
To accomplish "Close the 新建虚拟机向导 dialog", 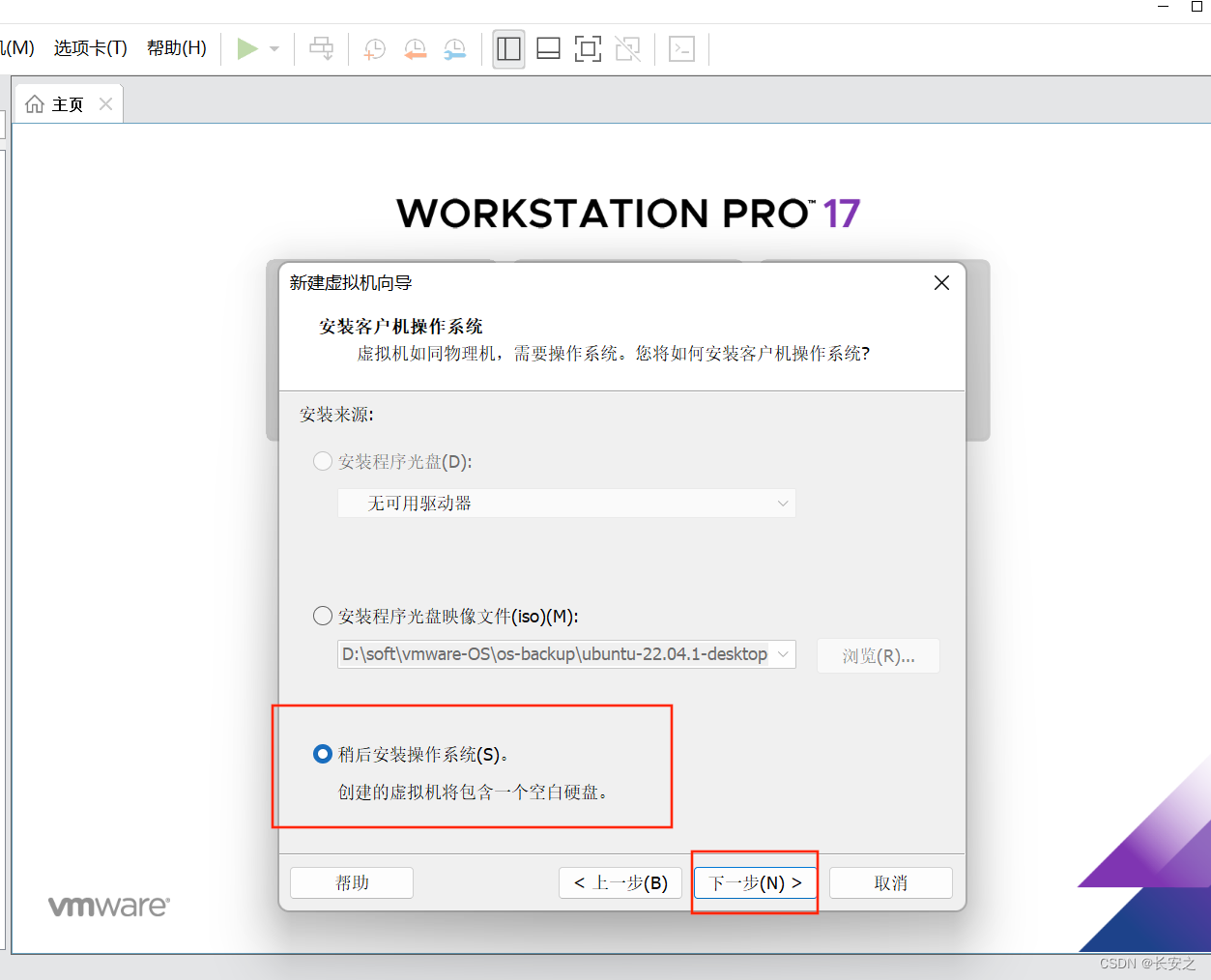I will click(x=941, y=282).
